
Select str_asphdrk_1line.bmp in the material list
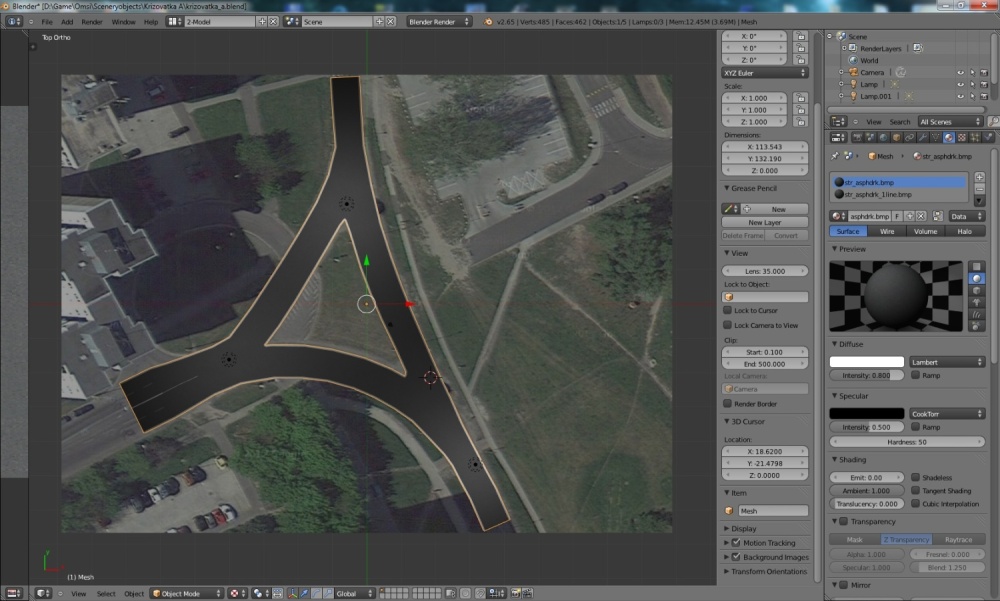[x=875, y=195]
